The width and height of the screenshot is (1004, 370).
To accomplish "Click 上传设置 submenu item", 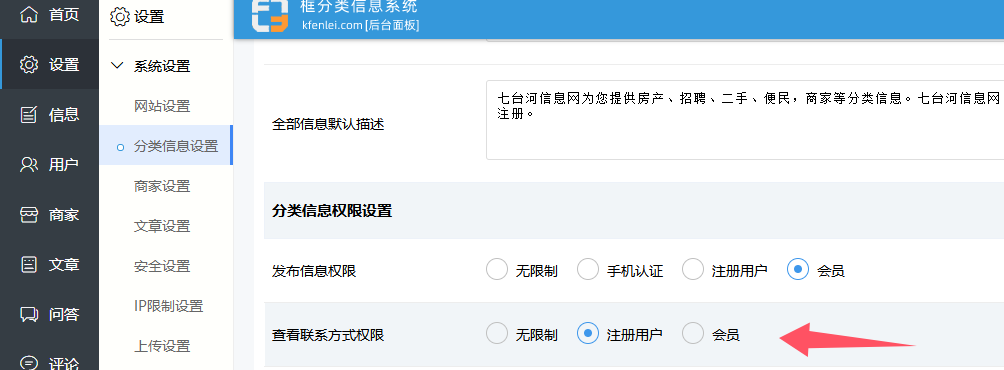I will [x=162, y=346].
